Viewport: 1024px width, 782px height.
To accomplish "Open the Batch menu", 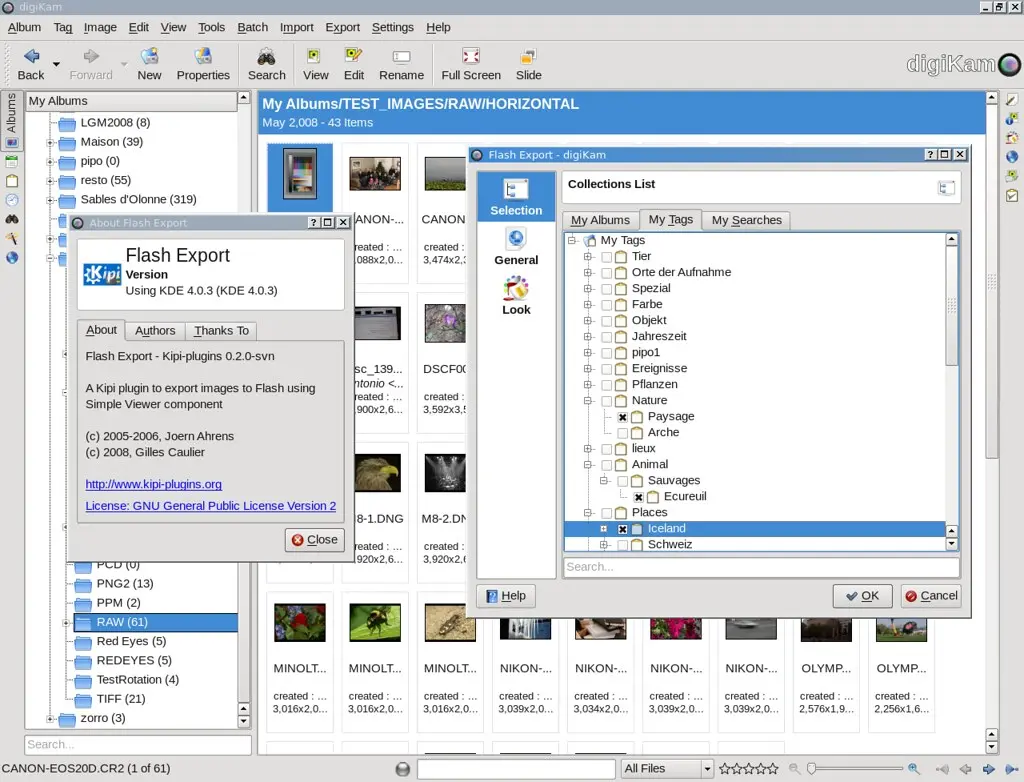I will (x=252, y=27).
